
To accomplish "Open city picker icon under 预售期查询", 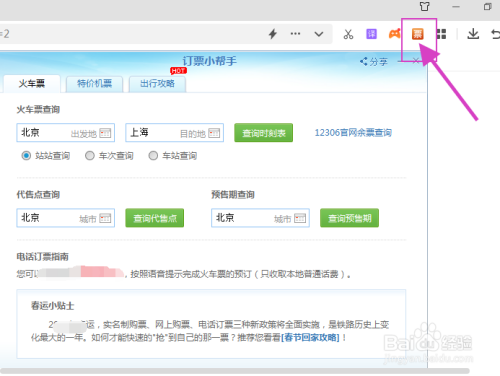I will (300, 218).
